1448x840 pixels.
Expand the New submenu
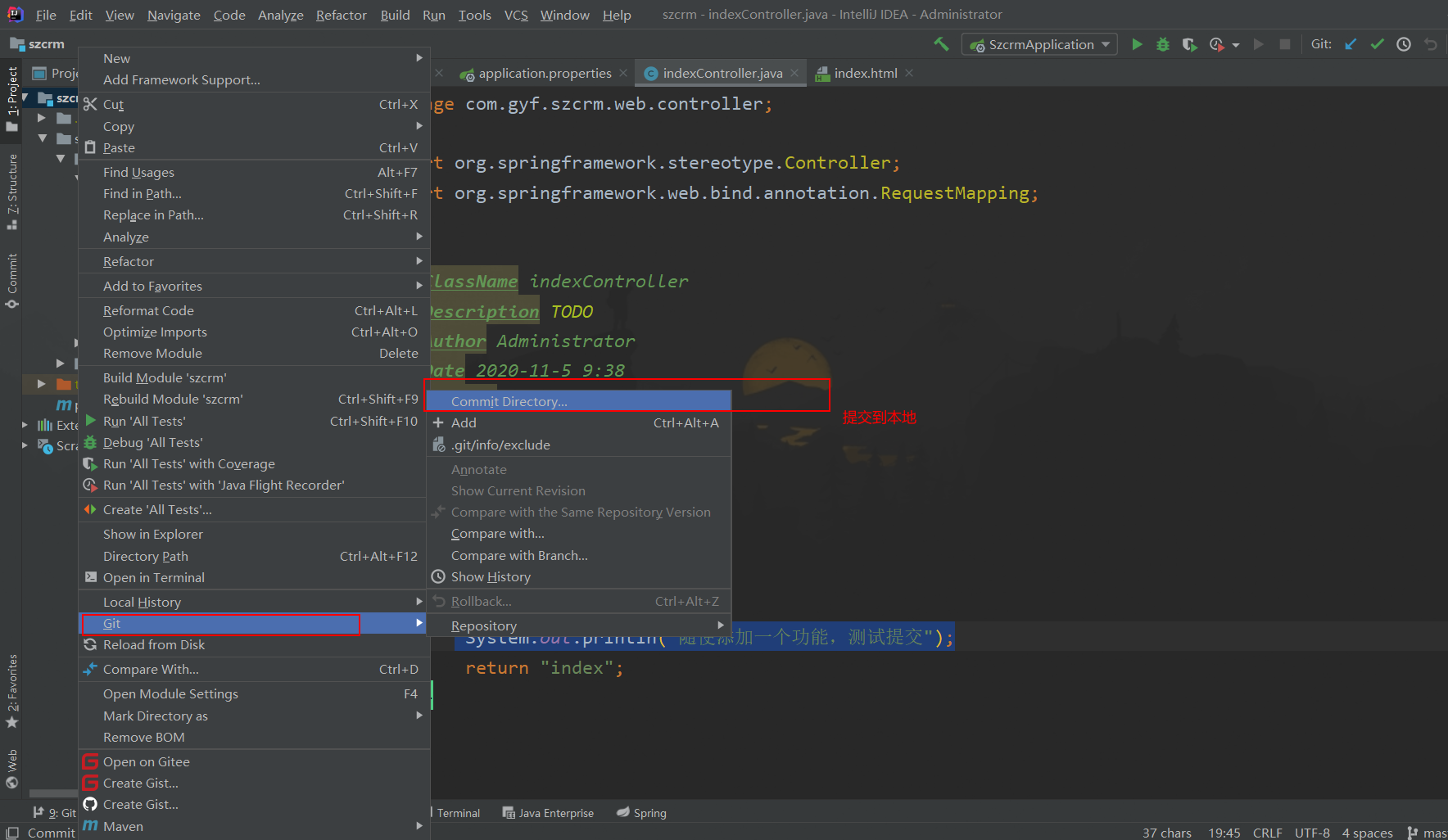(254, 58)
